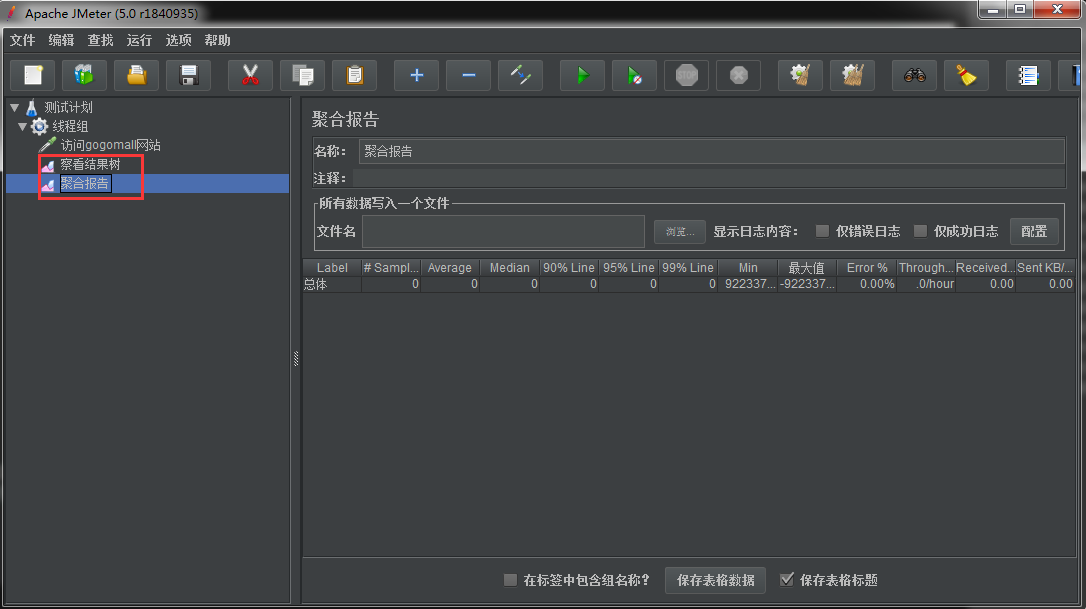This screenshot has height=609, width=1086.
Task: Select the 线程组 node
Action: tap(71, 126)
